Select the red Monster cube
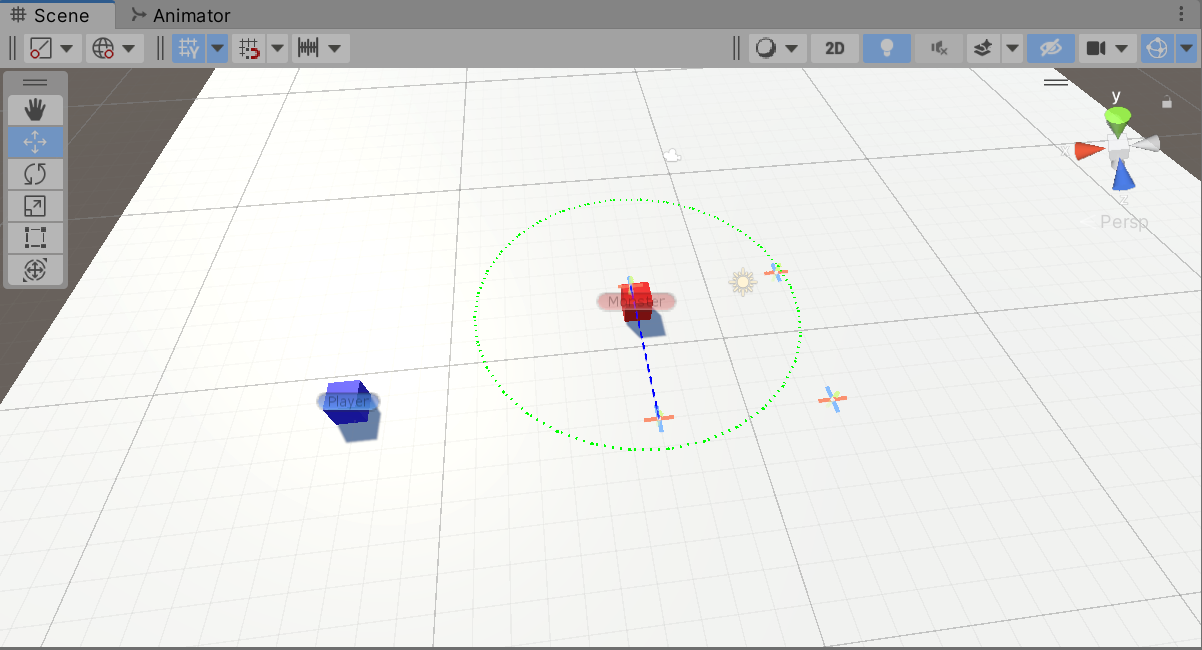The width and height of the screenshot is (1202, 650). point(637,301)
